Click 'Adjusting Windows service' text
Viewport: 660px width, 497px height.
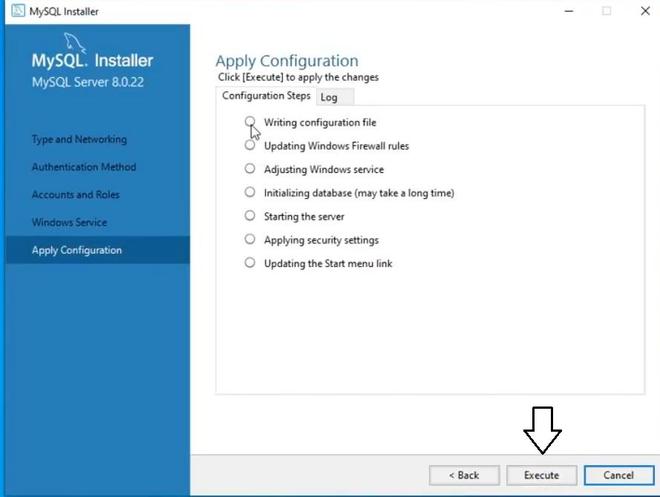pos(324,170)
